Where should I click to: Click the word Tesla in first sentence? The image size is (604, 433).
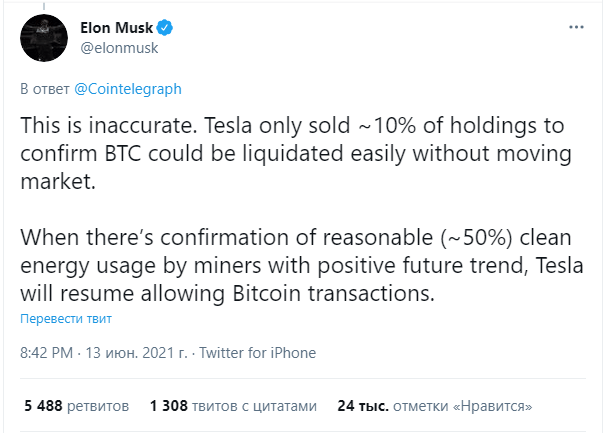pos(228,126)
